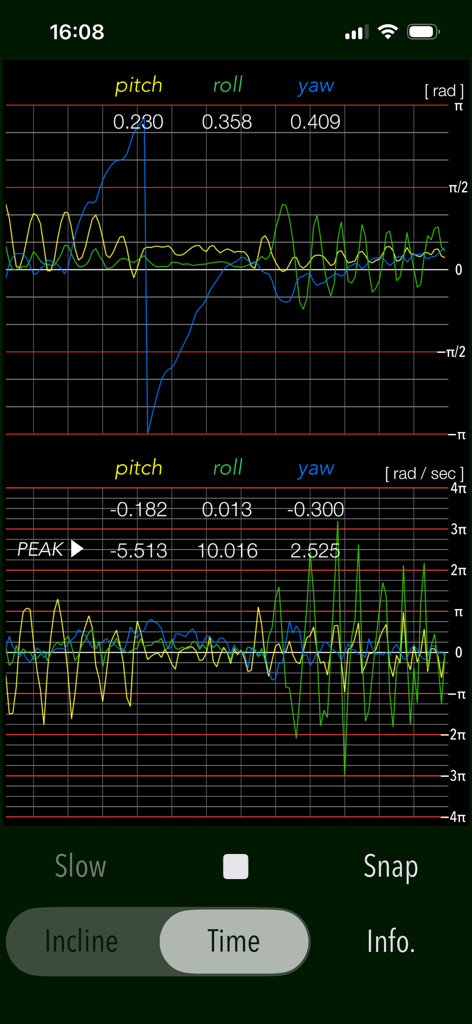Tap the lower graph's green roll label

227,468
